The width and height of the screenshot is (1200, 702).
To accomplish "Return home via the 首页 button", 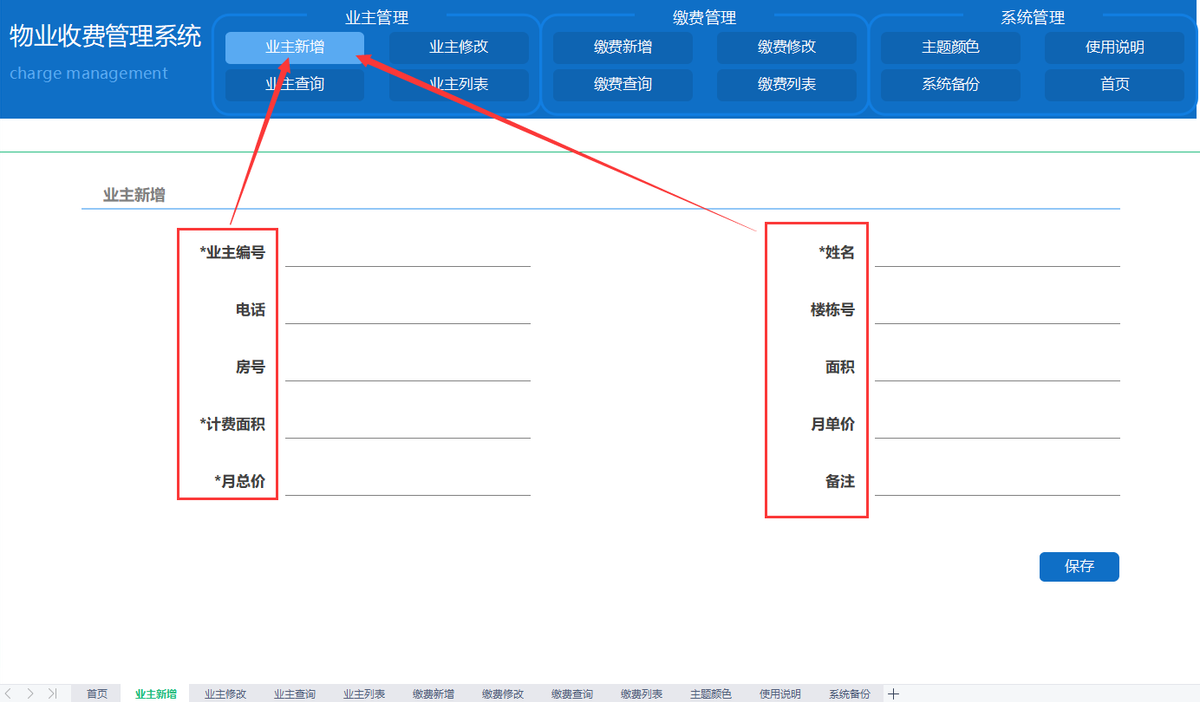I will coord(1114,84).
